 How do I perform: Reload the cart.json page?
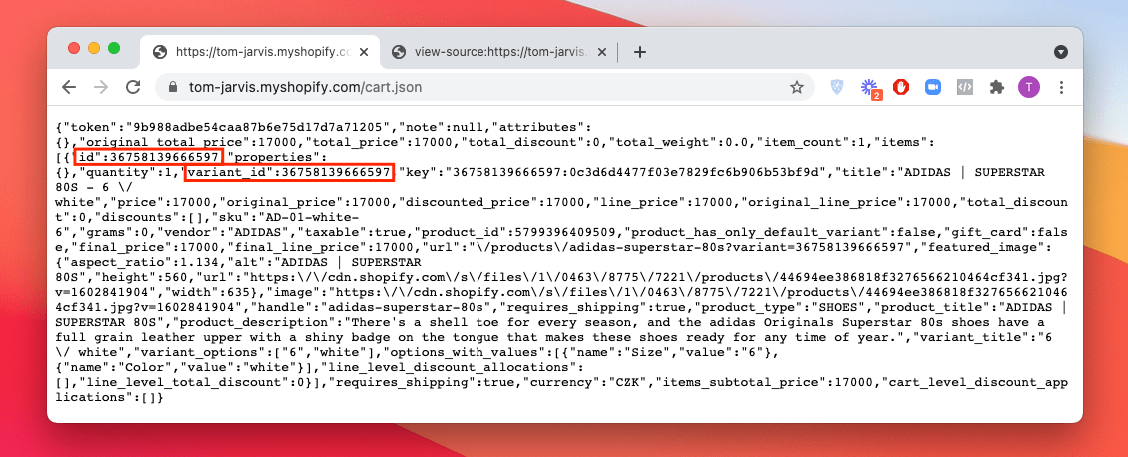[133, 87]
